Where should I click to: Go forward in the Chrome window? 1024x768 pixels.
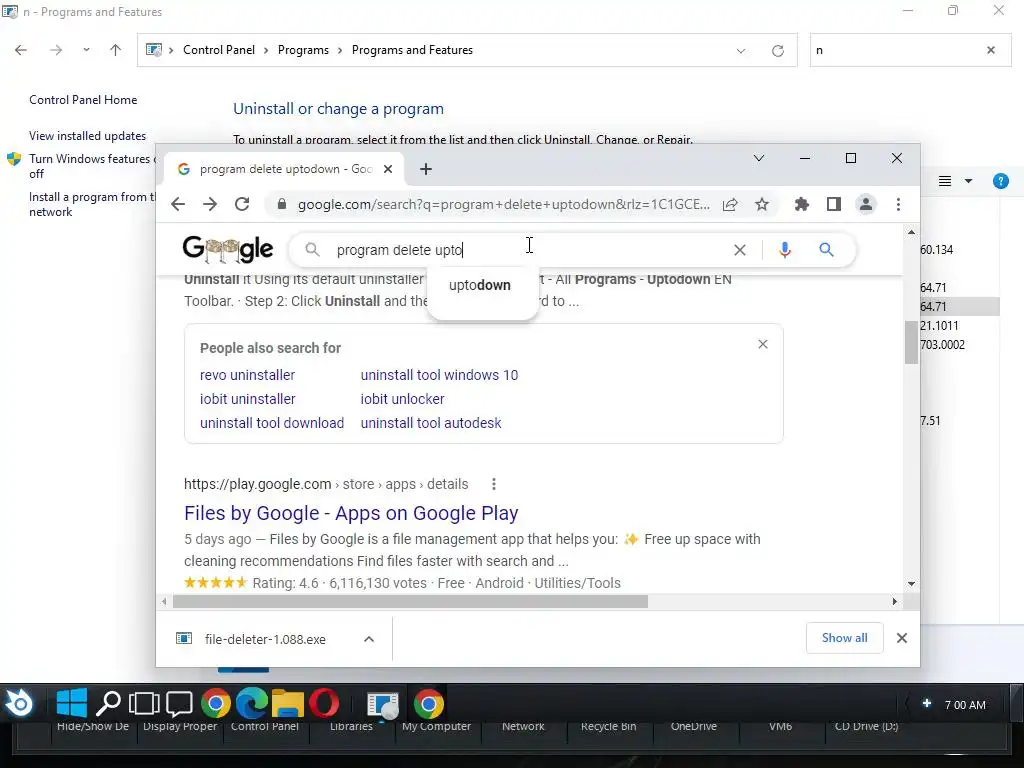point(210,204)
